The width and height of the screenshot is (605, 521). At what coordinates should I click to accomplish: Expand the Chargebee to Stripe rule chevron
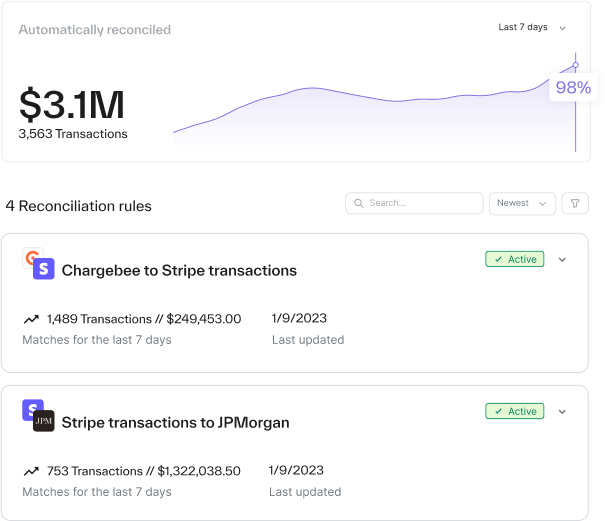pos(562,260)
